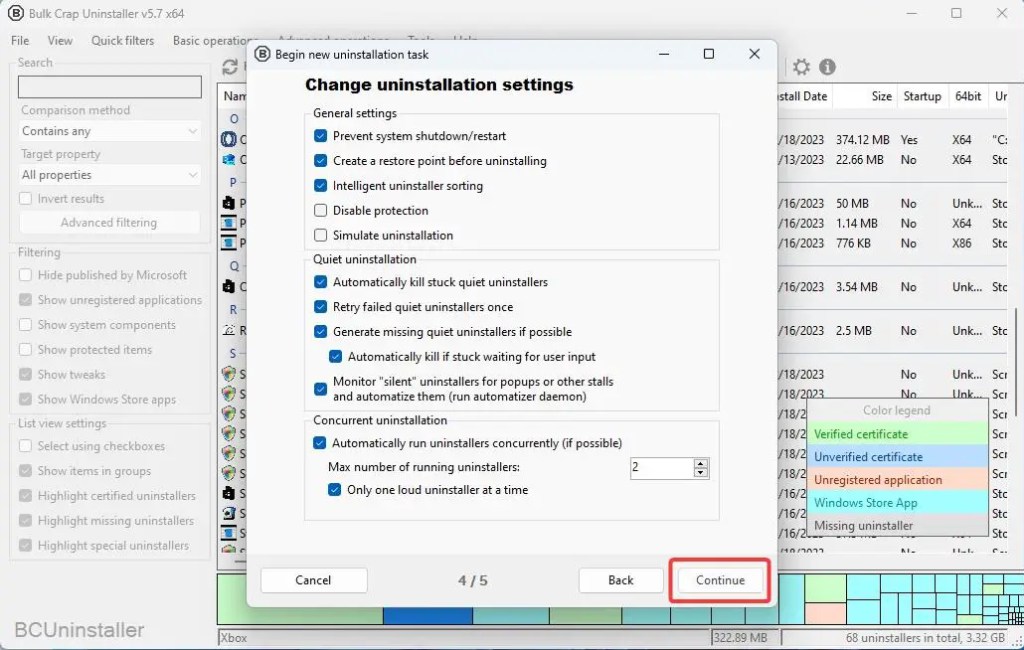
Task: Enable Select using checkboxes option
Action: point(25,446)
